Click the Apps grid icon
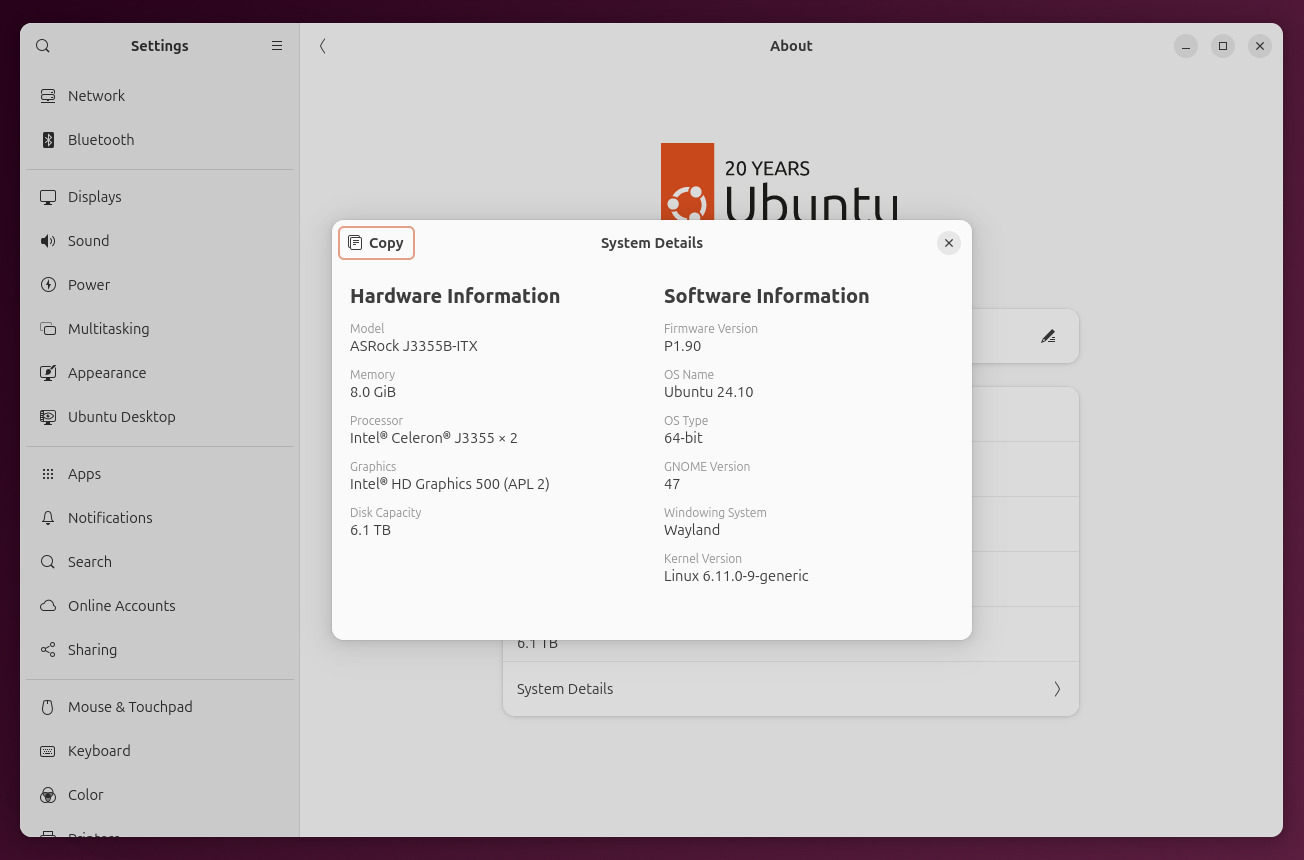The width and height of the screenshot is (1304, 860). [48, 474]
